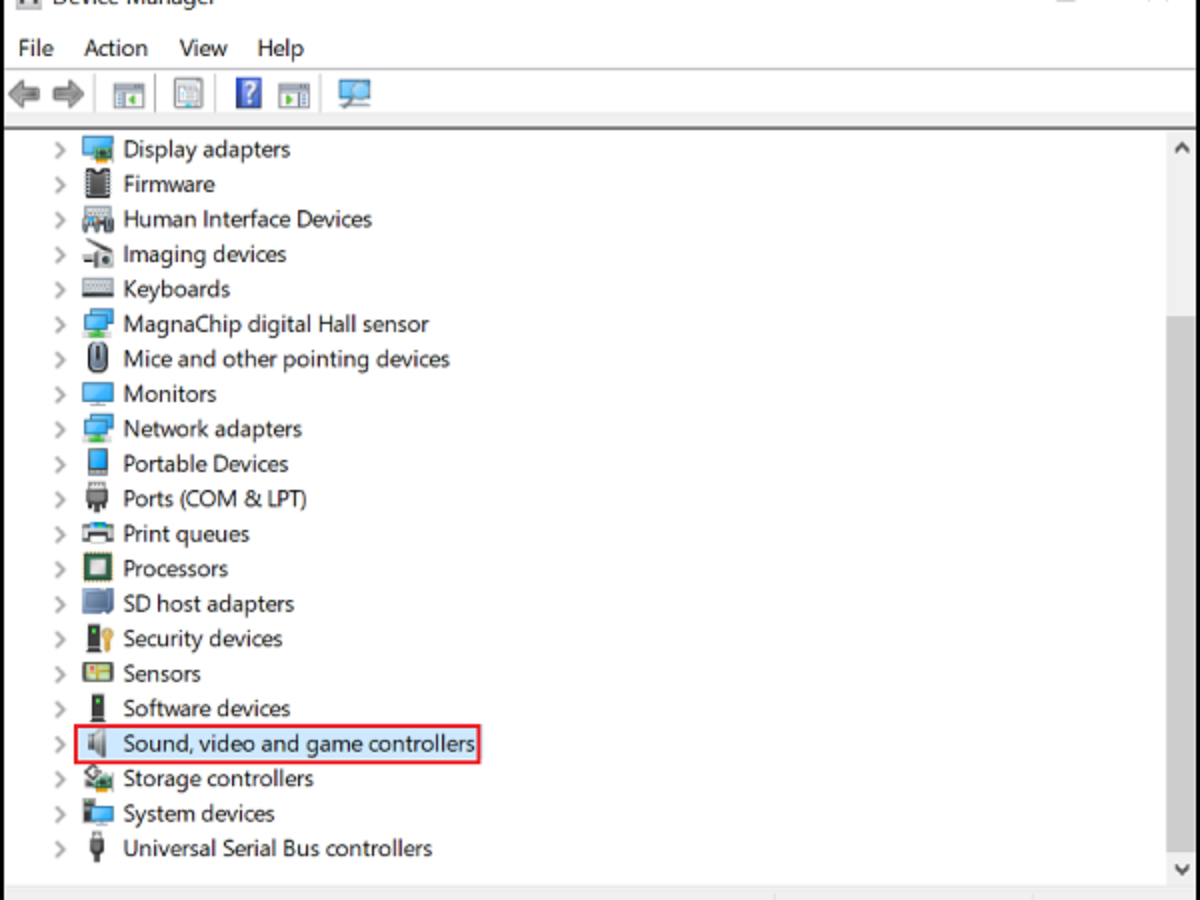Click the Portable Devices icon
This screenshot has width=1200, height=900.
pos(98,463)
